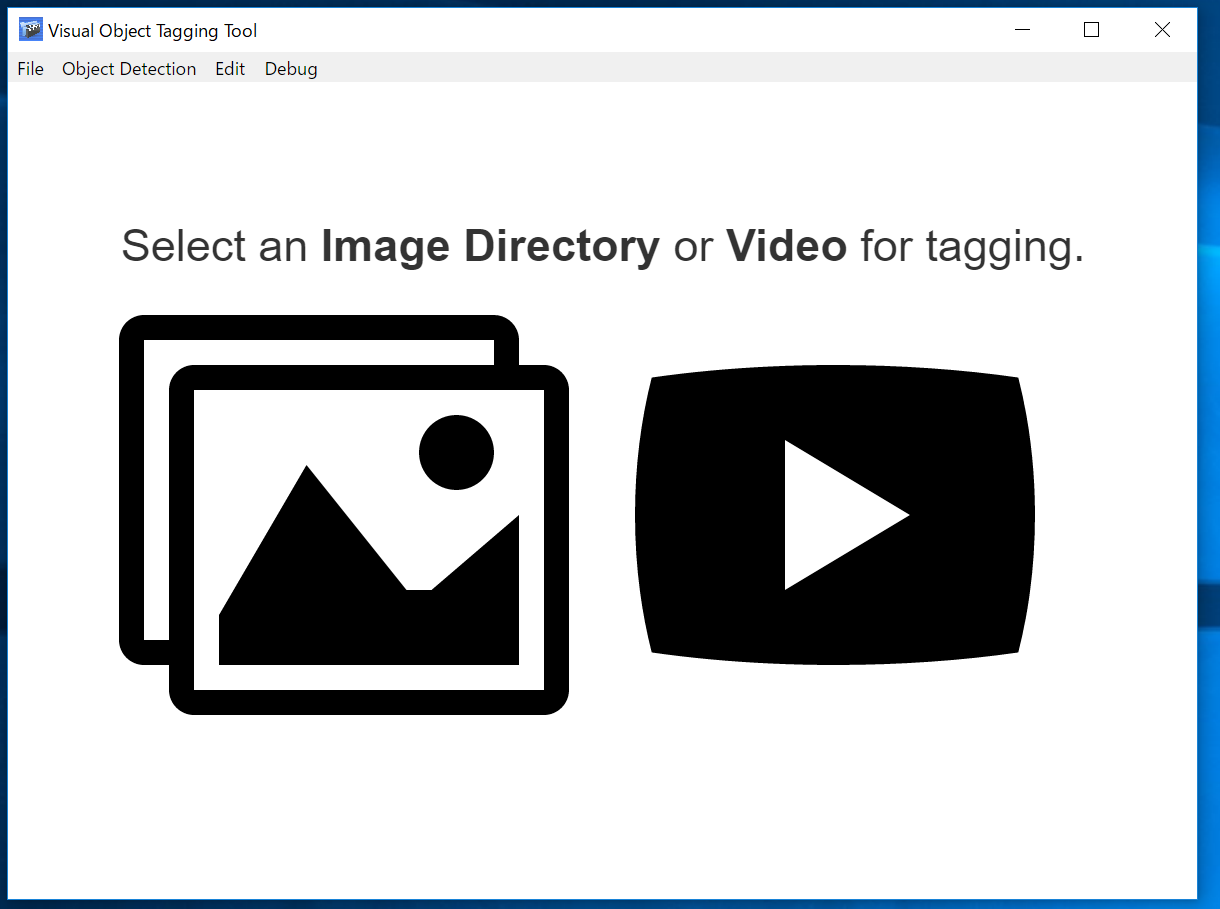Image resolution: width=1220 pixels, height=909 pixels.
Task: Open the Object Detection menu
Action: (129, 69)
